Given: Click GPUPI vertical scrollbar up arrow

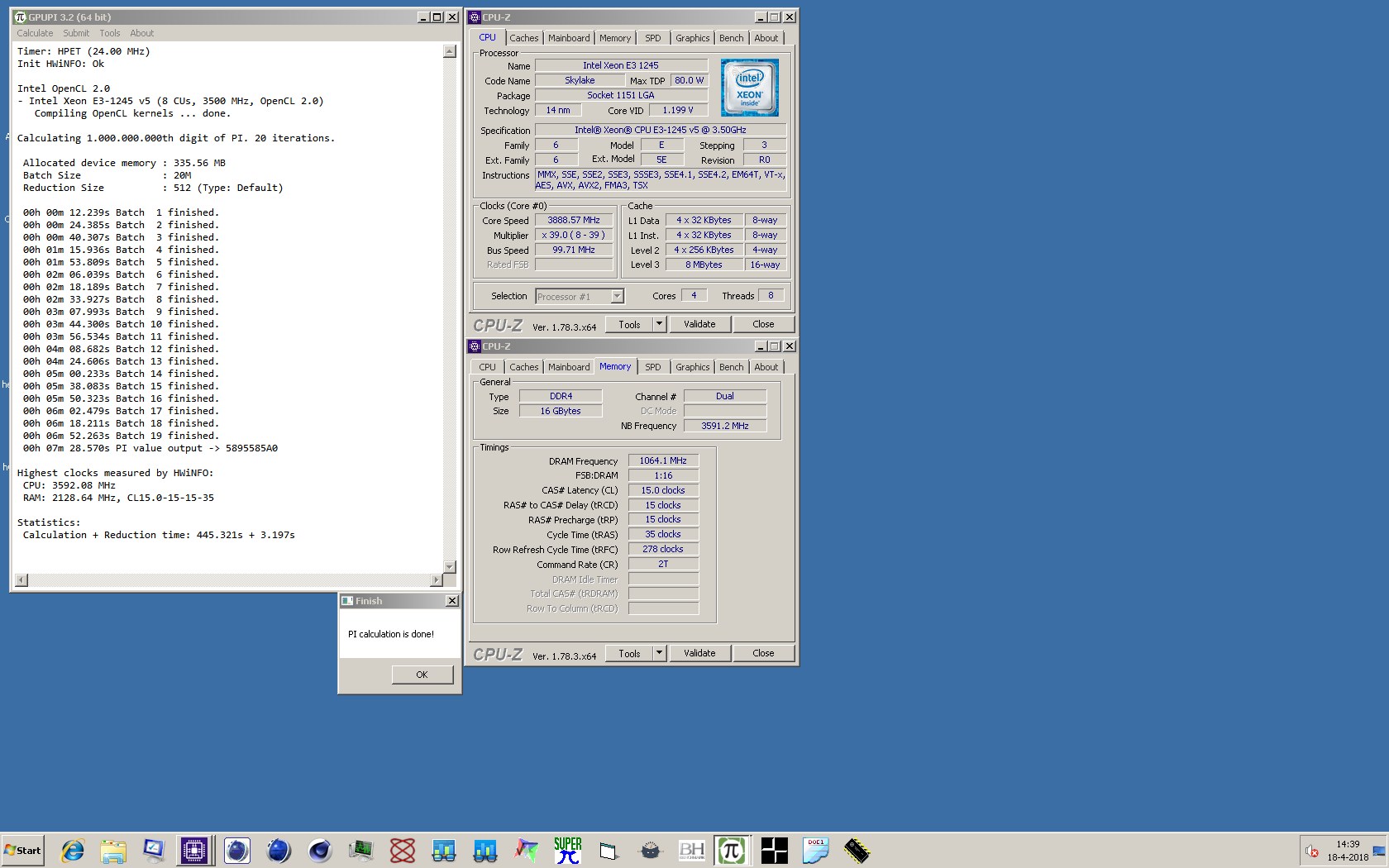Looking at the screenshot, I should (450, 51).
